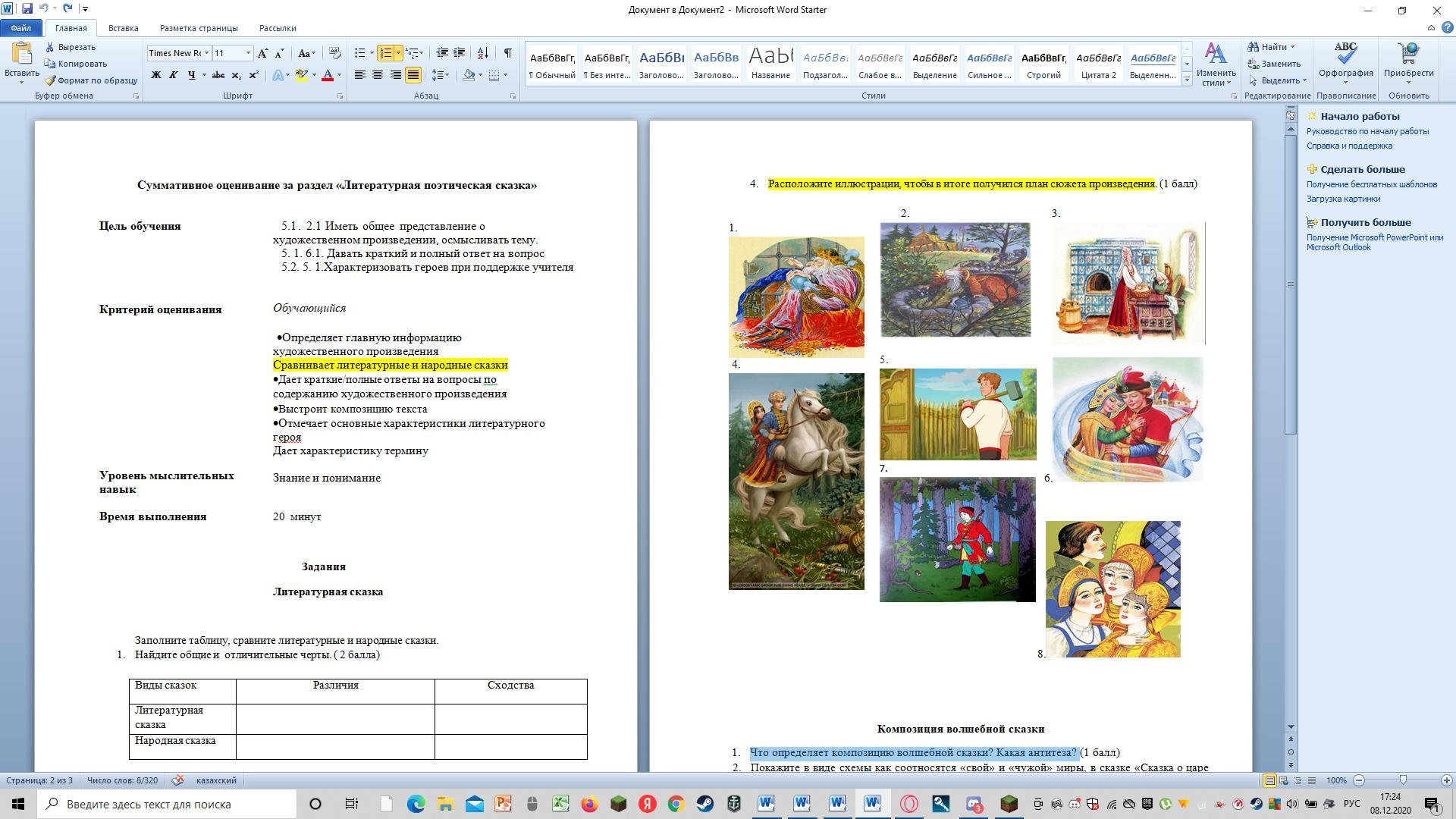This screenshot has height=819, width=1456.
Task: Open spelling check with the Орфография icon
Action: point(1345,61)
